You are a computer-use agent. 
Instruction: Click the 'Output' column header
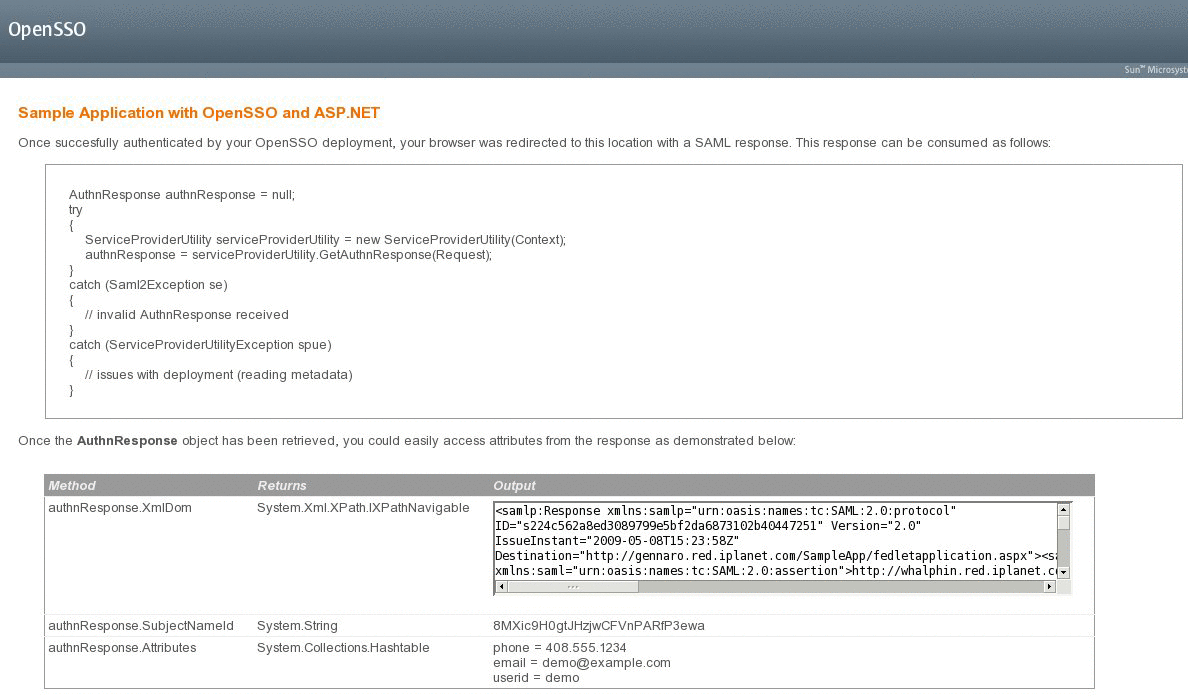coord(514,485)
